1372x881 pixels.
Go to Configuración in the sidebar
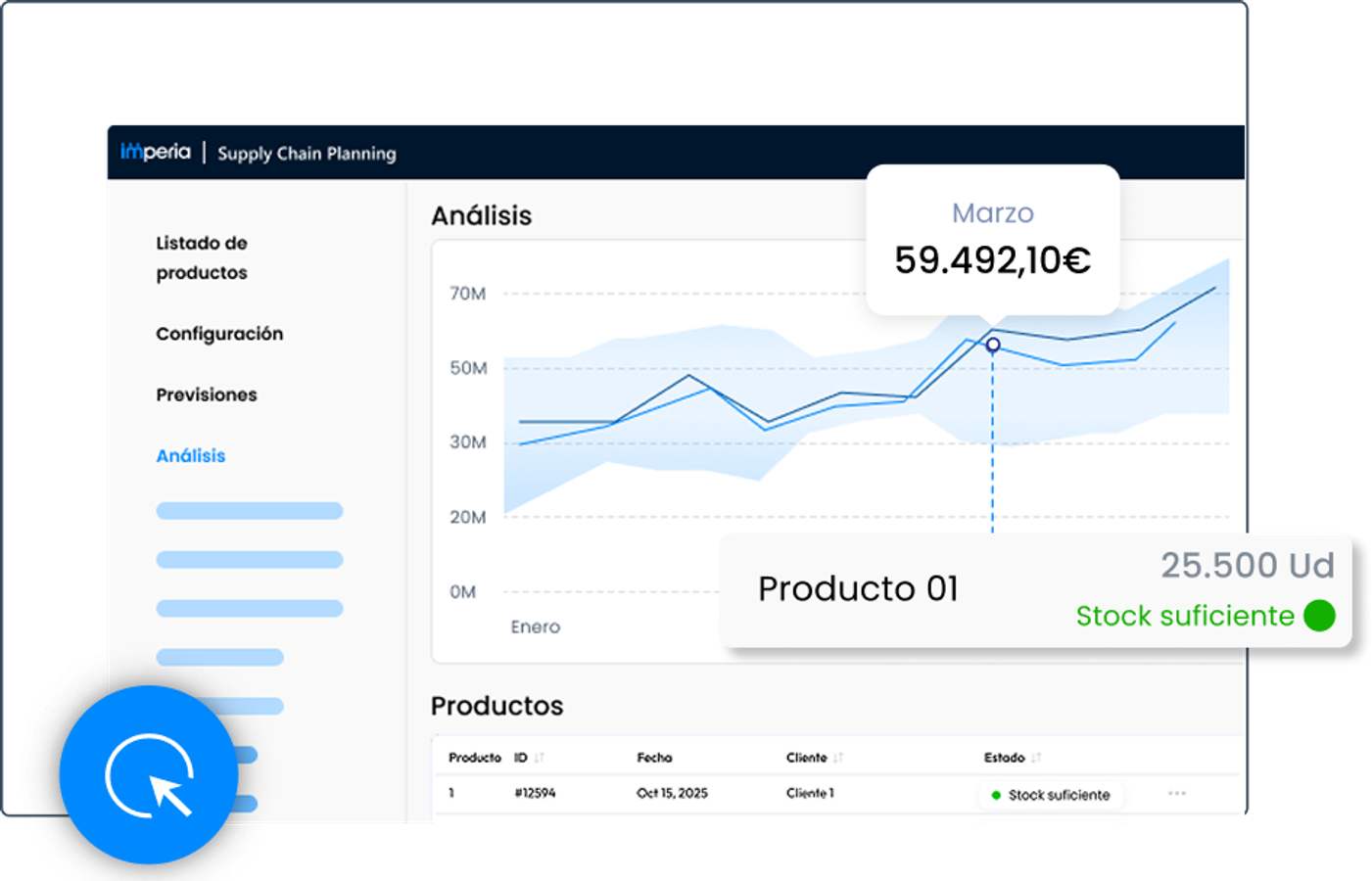pyautogui.click(x=219, y=334)
